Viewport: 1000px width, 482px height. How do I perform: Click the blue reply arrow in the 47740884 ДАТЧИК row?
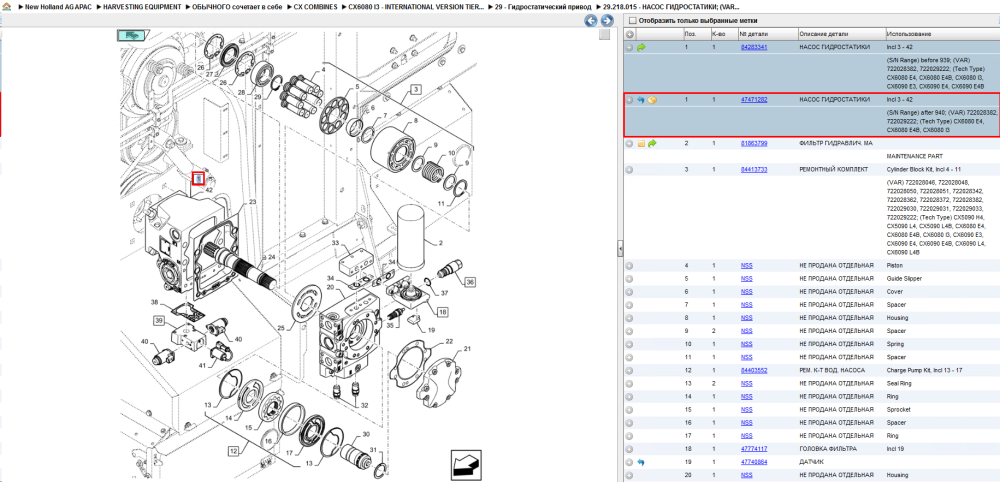pyautogui.click(x=642, y=462)
